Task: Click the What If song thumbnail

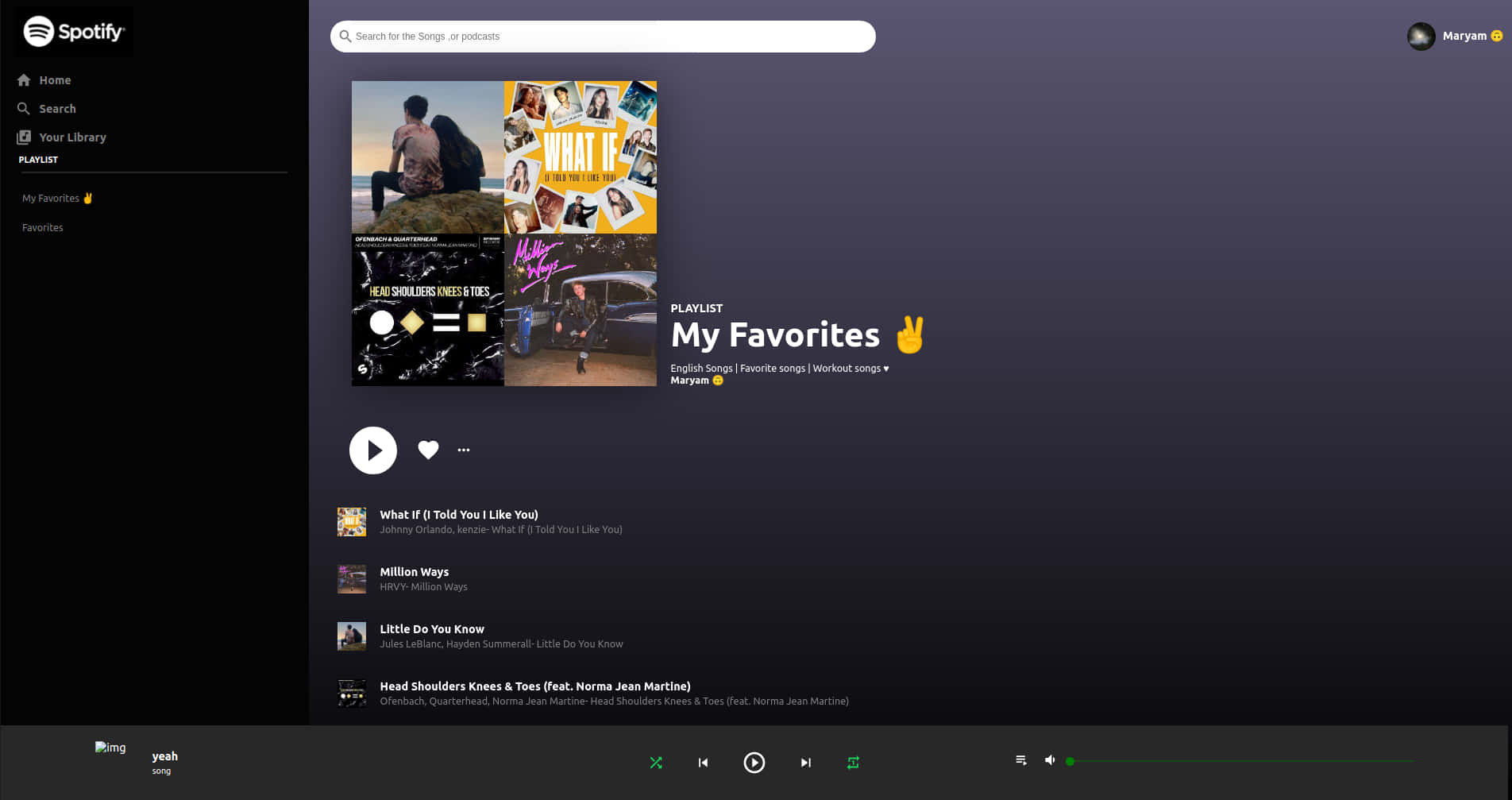Action: (352, 522)
